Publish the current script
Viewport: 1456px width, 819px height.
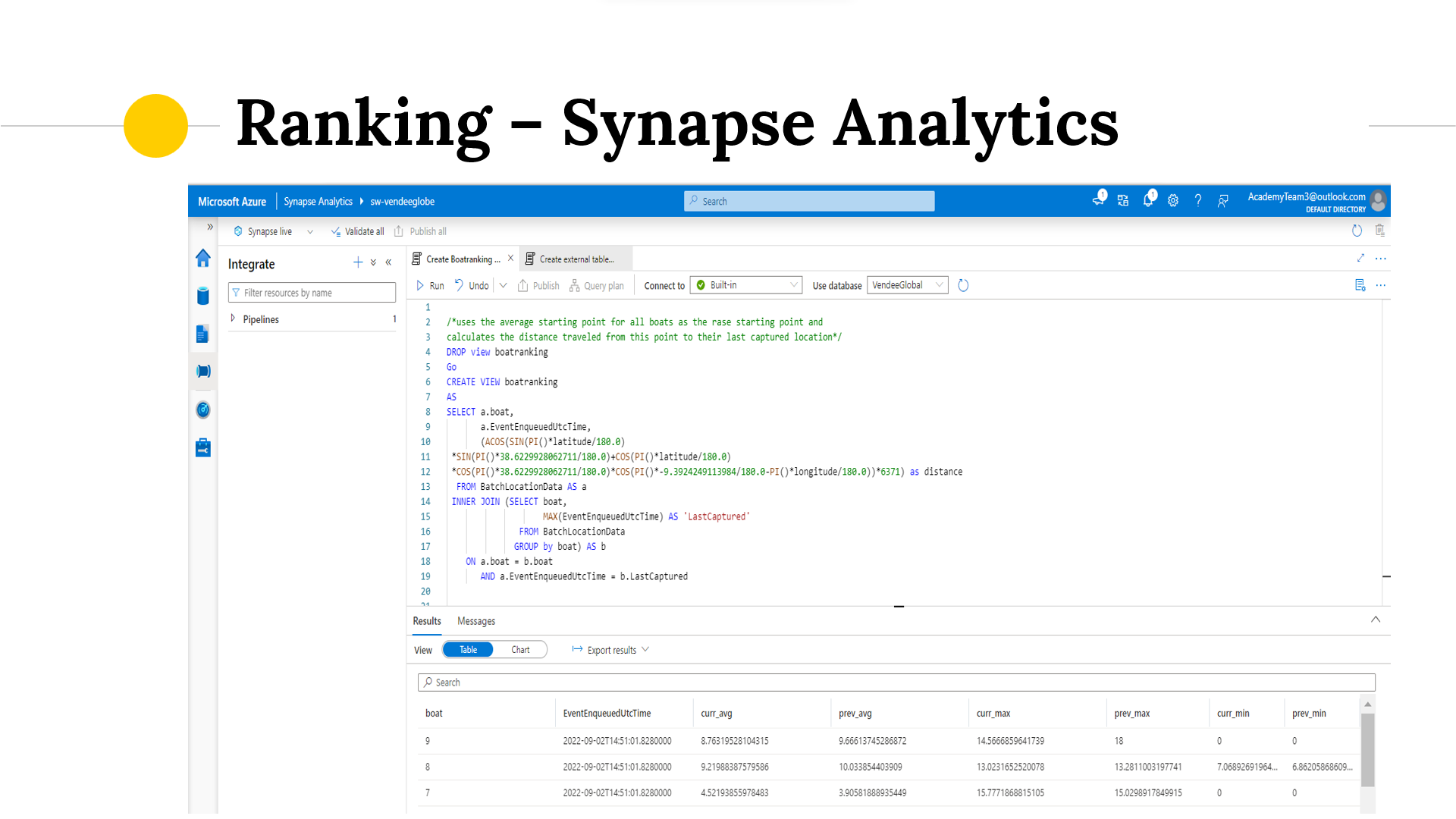coord(538,286)
